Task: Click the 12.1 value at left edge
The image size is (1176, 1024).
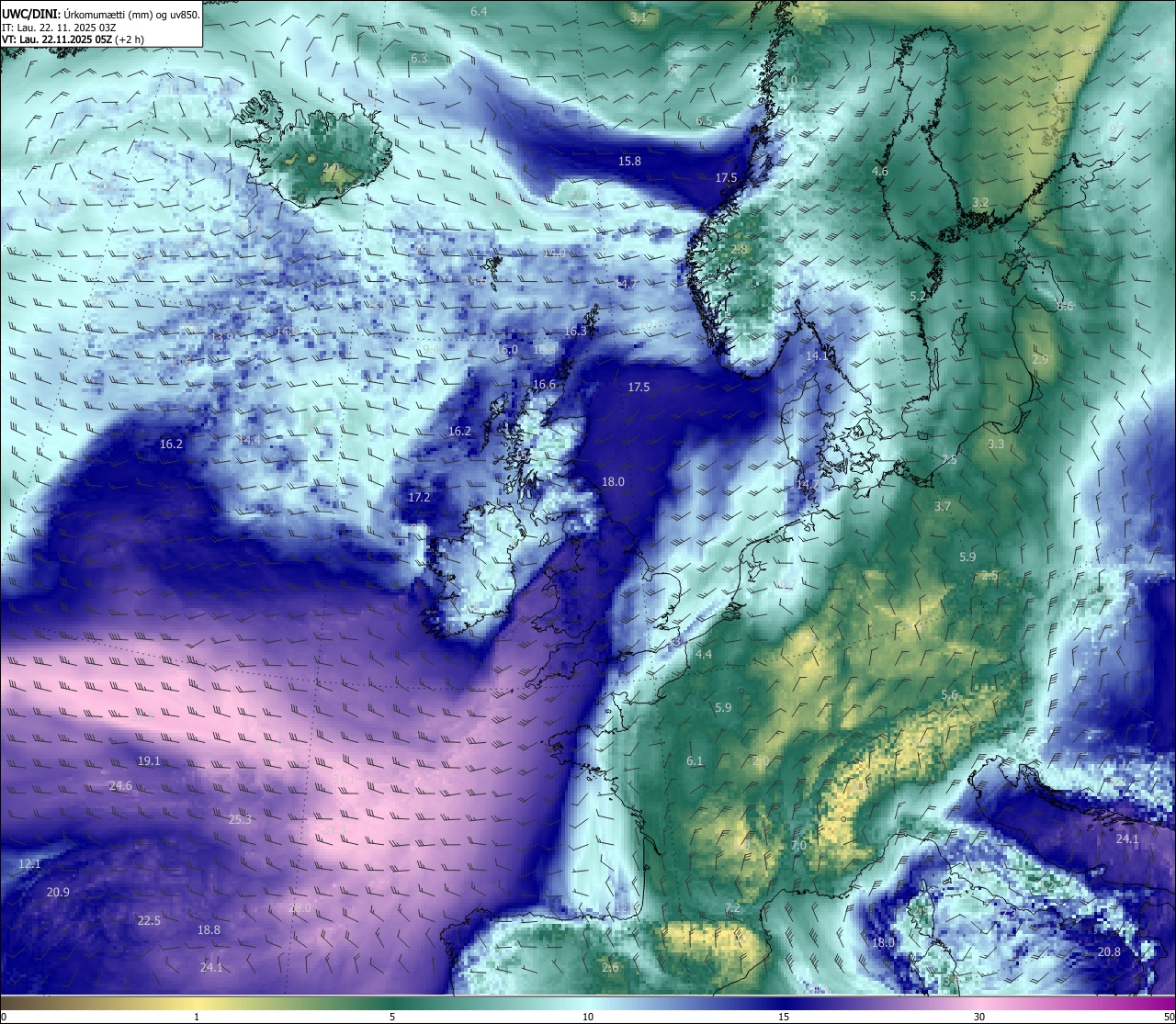Action: click(29, 863)
